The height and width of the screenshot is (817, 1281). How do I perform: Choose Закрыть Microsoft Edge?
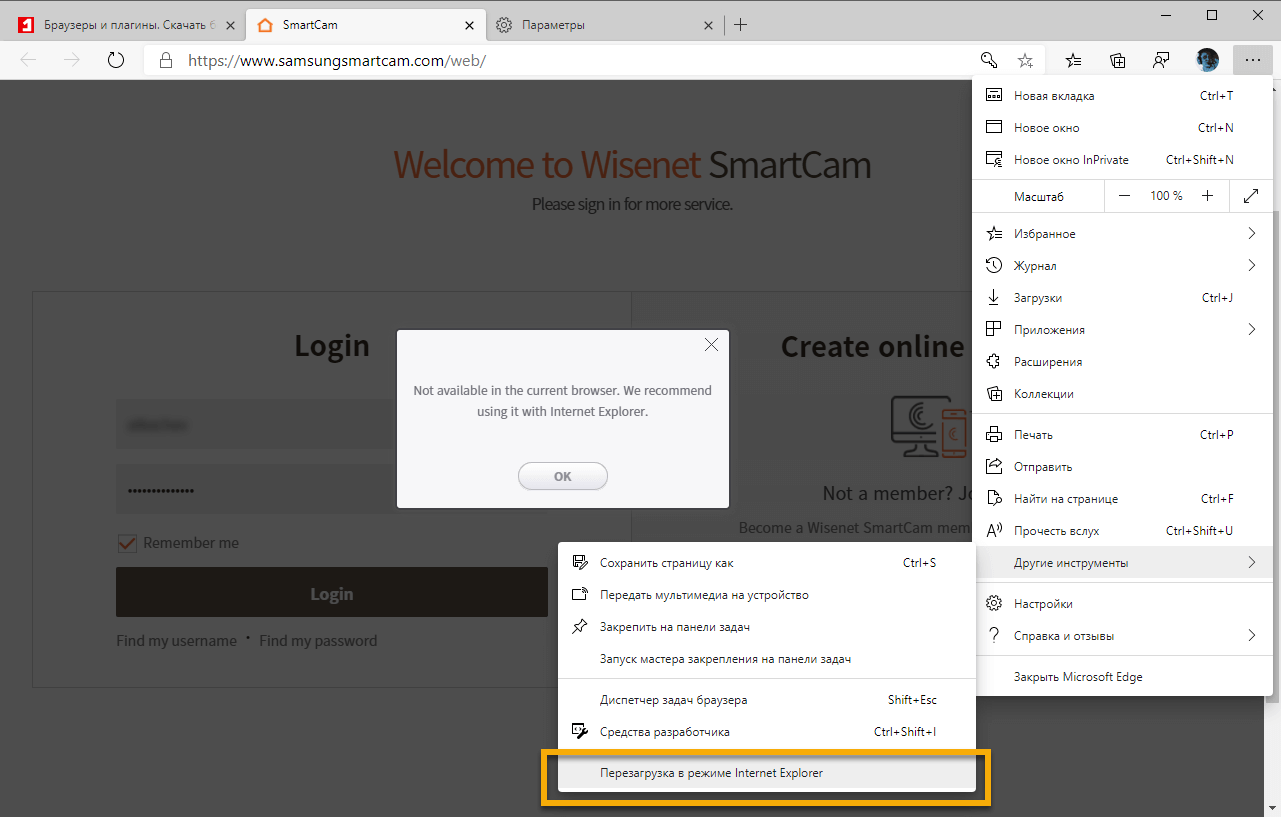pos(1121,677)
